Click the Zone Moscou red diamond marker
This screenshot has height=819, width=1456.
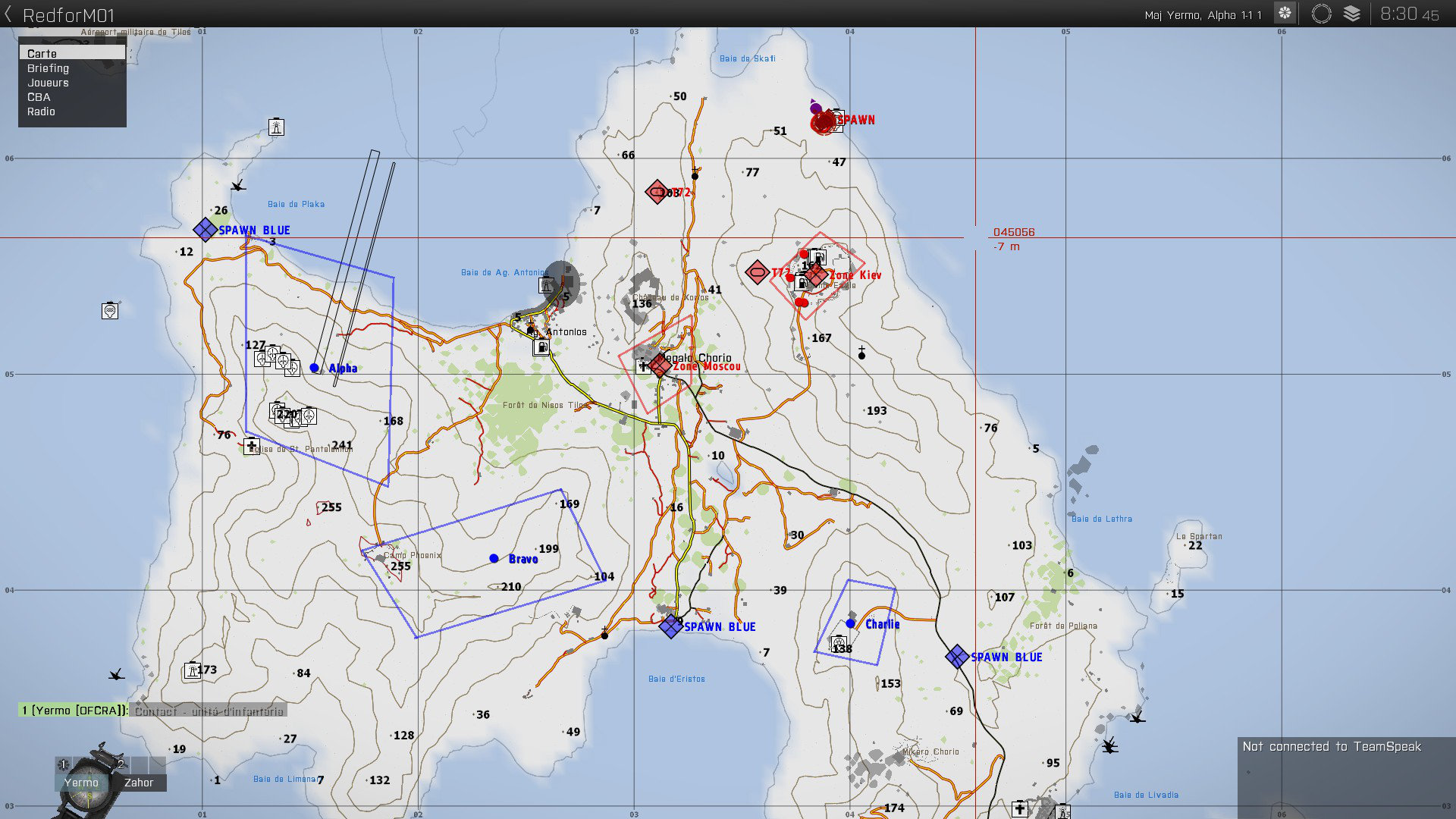pos(660,366)
